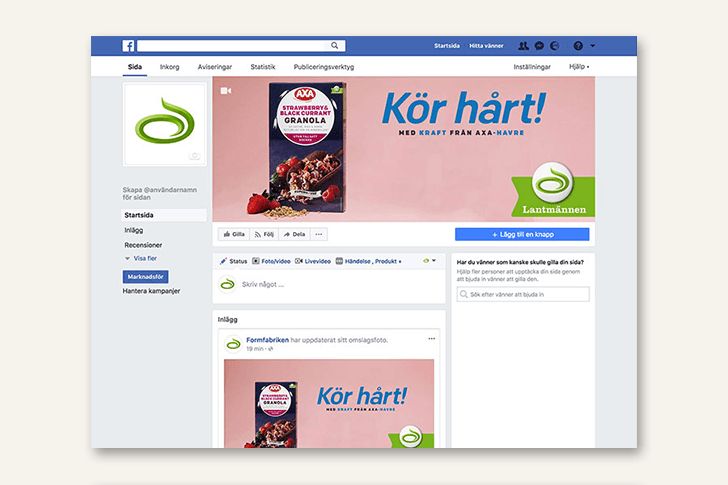
Task: Open Inställningar settings
Action: [532, 67]
